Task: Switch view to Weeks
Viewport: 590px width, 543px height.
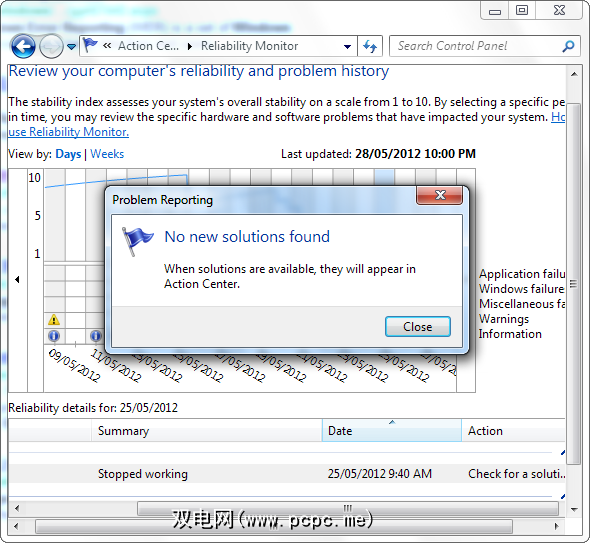Action: (107, 154)
